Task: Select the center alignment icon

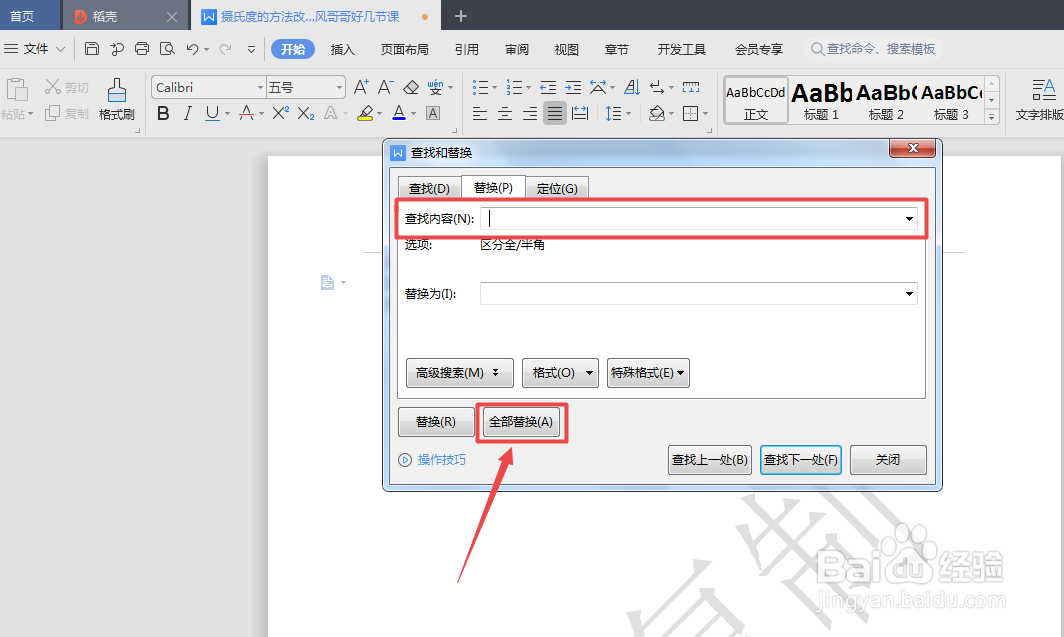Action: [x=504, y=113]
